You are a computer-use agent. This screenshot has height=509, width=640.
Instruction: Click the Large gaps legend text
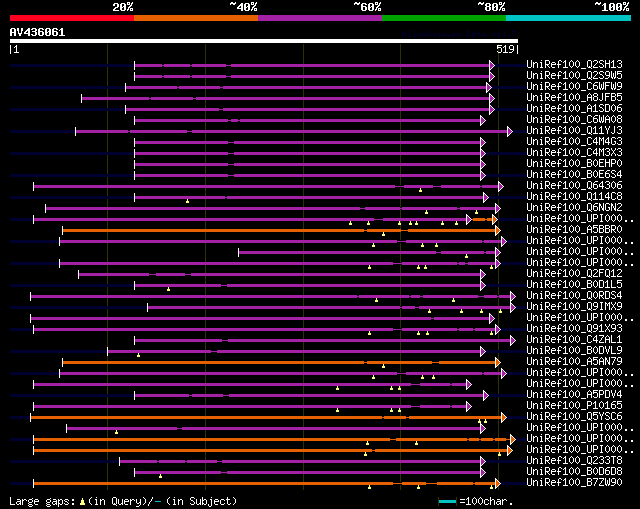point(42,501)
